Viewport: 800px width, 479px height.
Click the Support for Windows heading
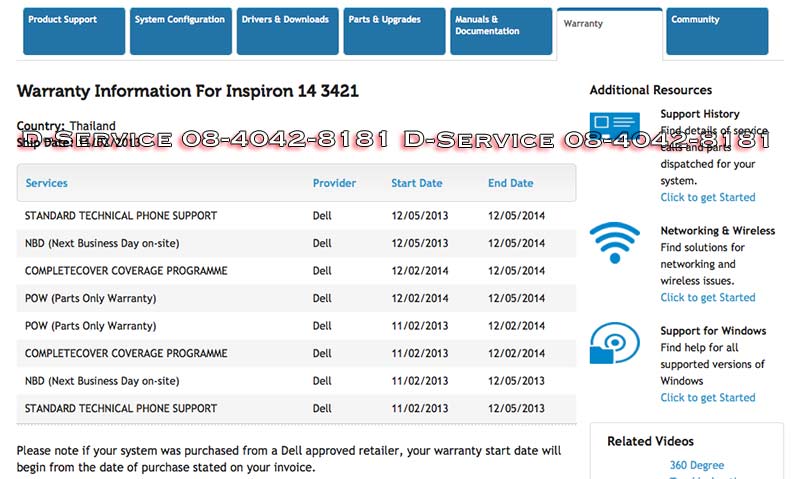tap(713, 331)
